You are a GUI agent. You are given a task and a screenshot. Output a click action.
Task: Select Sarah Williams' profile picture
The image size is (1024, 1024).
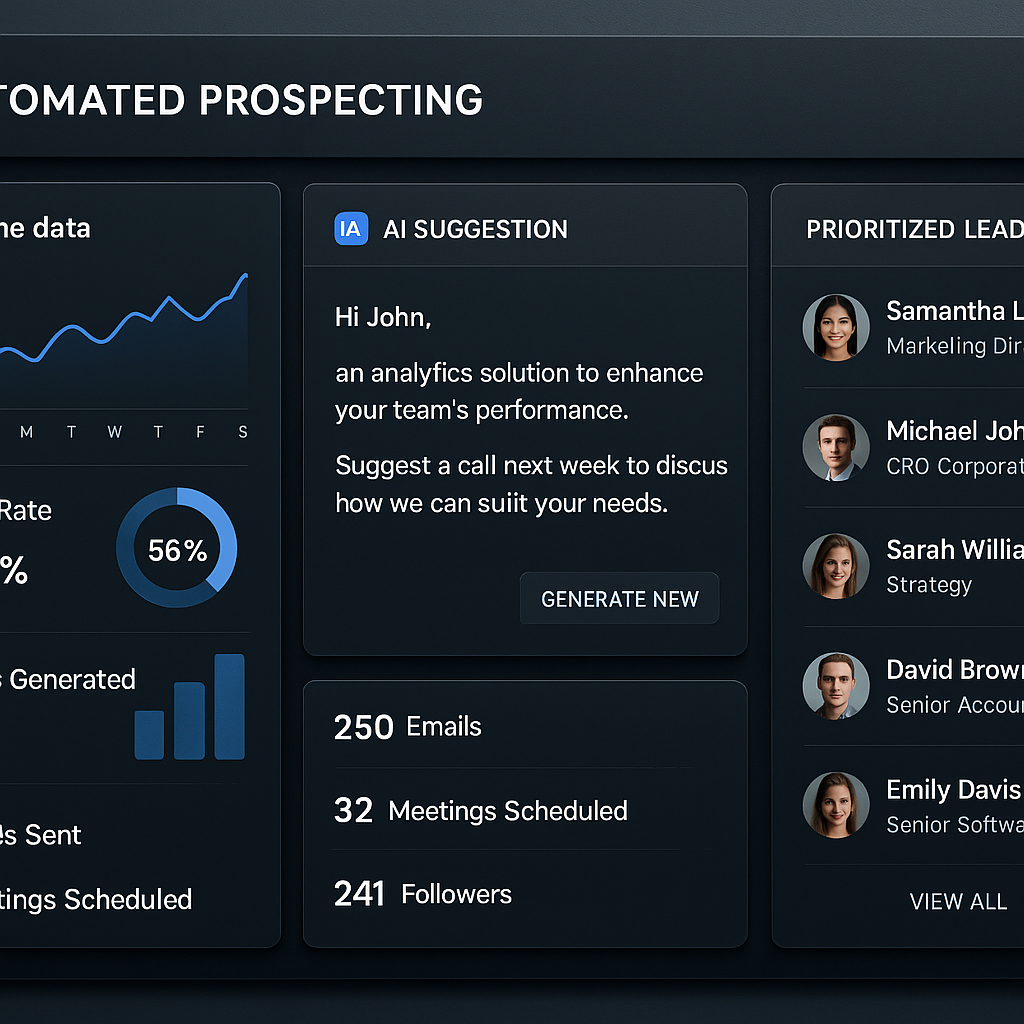click(x=836, y=565)
